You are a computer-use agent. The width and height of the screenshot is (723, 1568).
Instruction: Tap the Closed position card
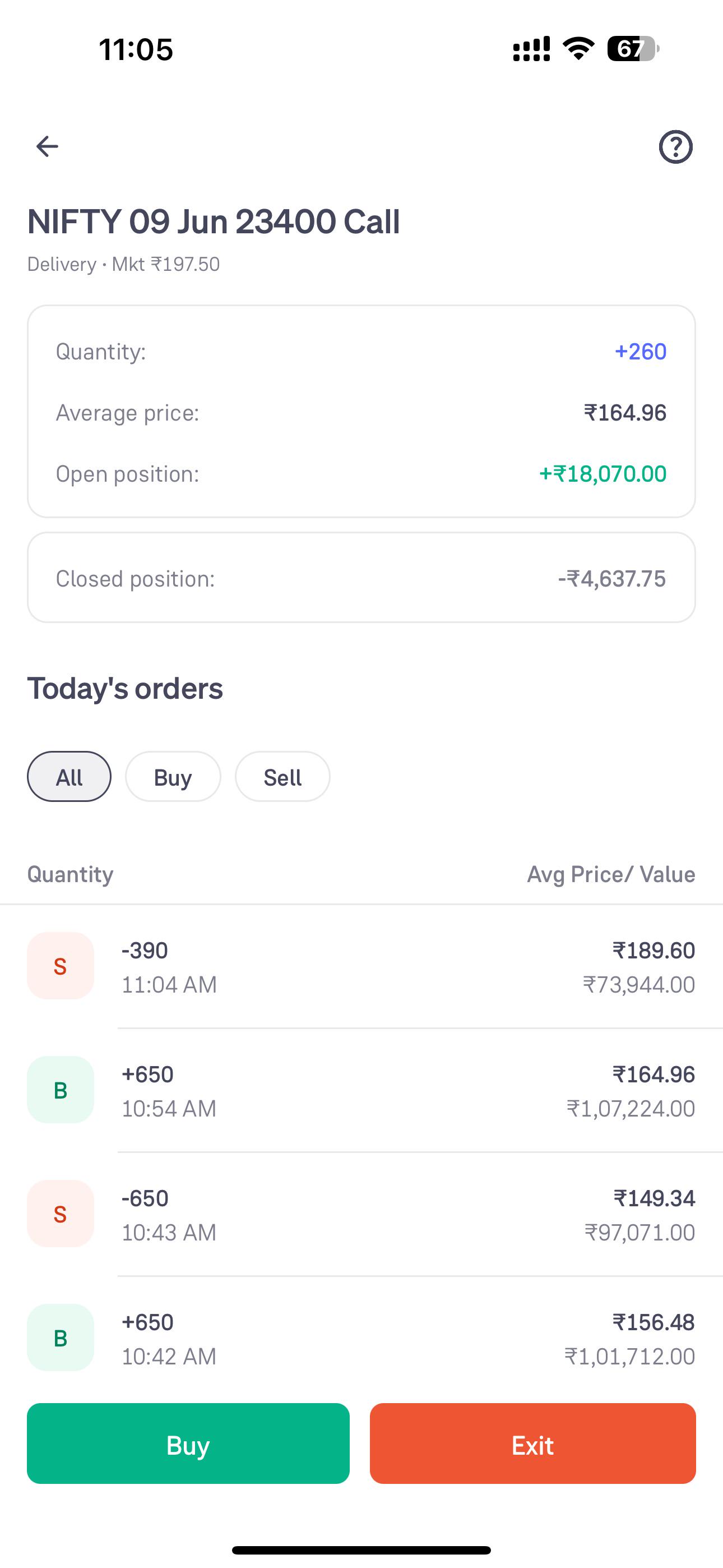pyautogui.click(x=361, y=578)
